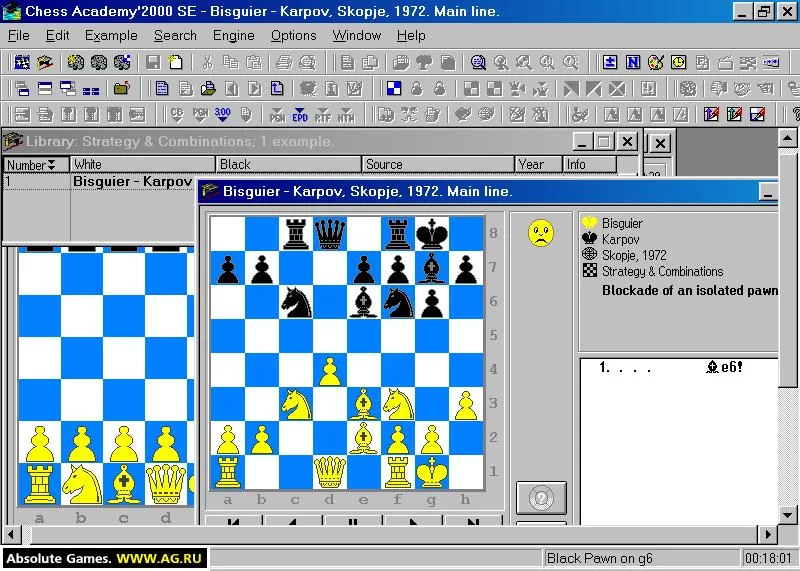Click the Black column header in Library
The width and height of the screenshot is (800, 571).
[x=288, y=164]
